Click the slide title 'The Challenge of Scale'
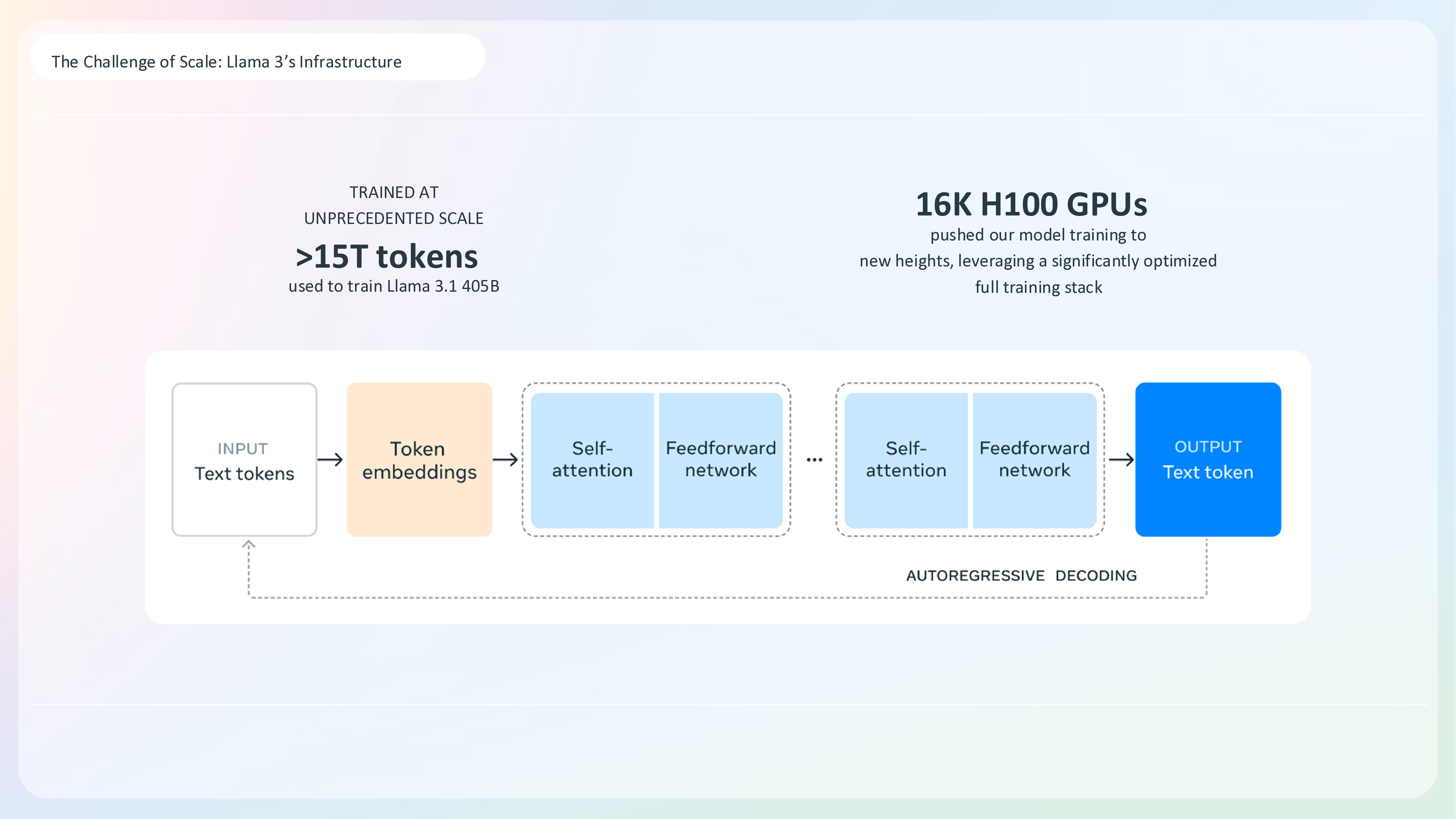The width and height of the screenshot is (1456, 819). [226, 62]
